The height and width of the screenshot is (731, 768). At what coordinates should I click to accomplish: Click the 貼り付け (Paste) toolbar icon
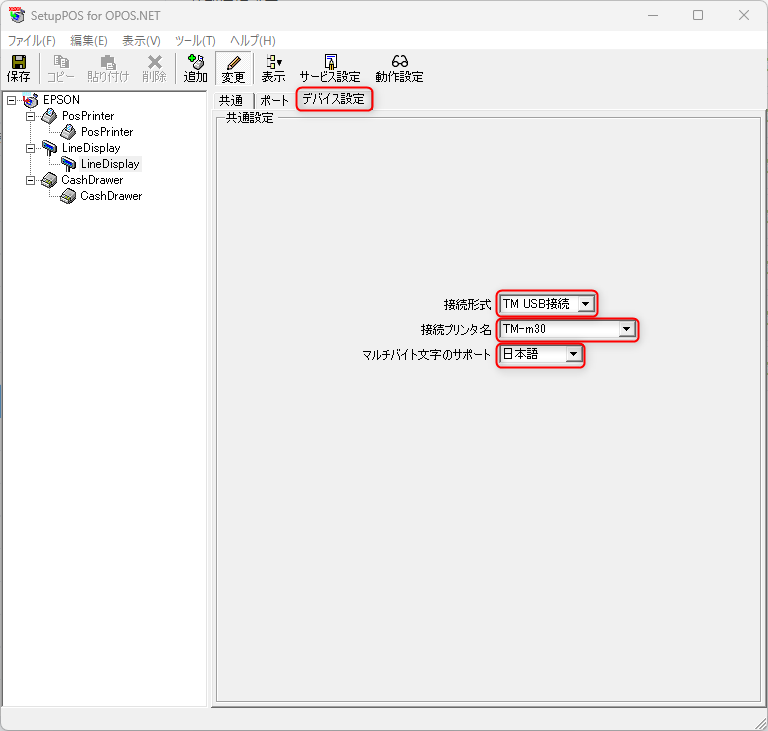point(108,68)
